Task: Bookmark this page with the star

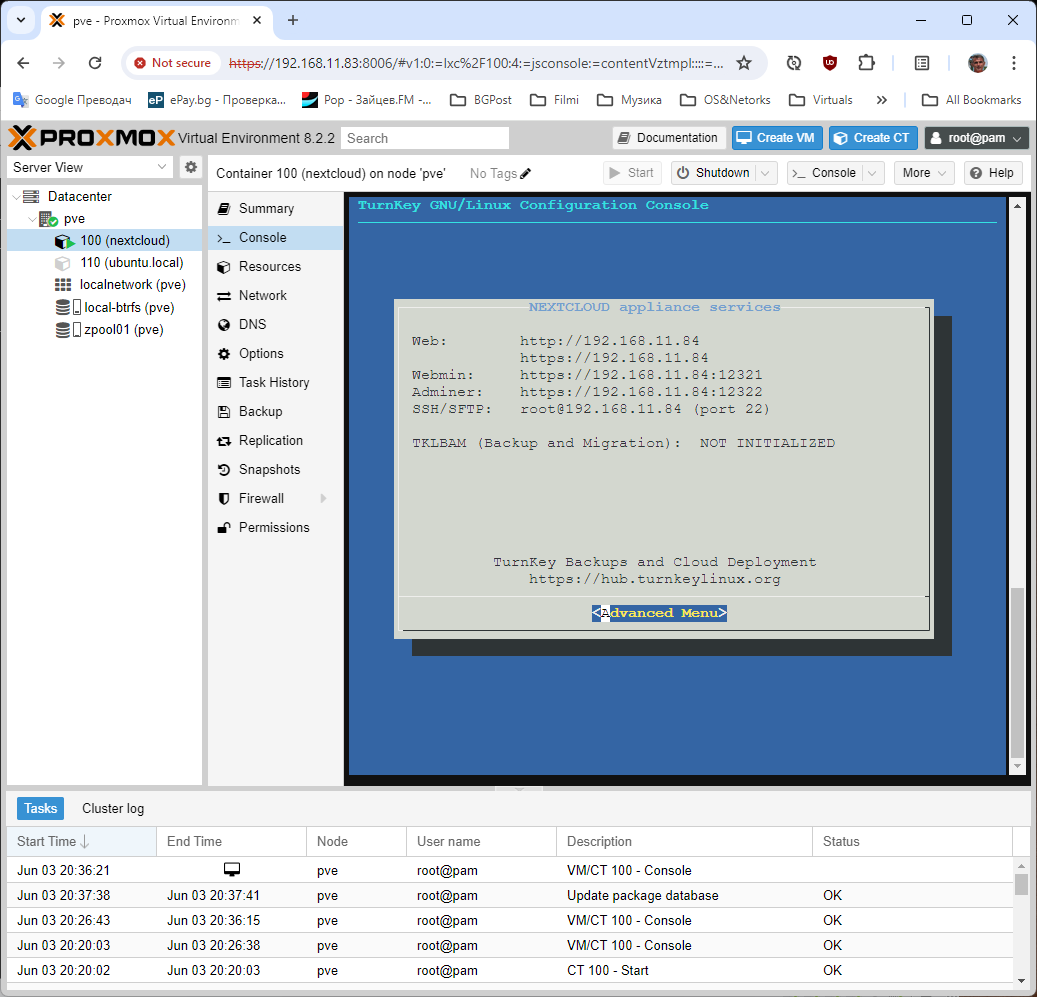Action: pos(744,63)
